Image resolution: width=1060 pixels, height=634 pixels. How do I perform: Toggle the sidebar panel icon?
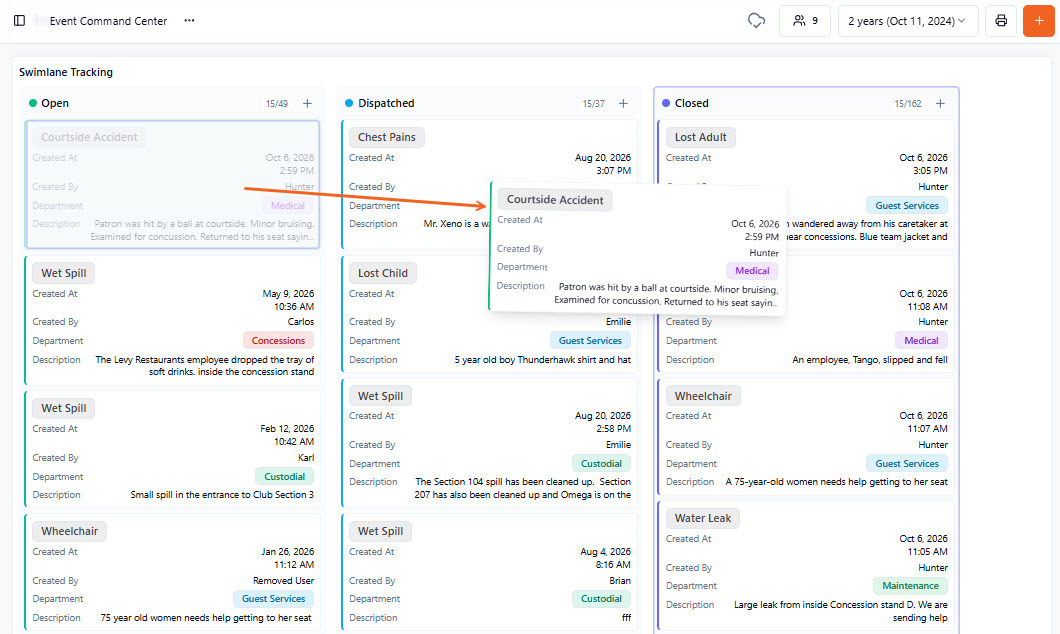(20, 21)
